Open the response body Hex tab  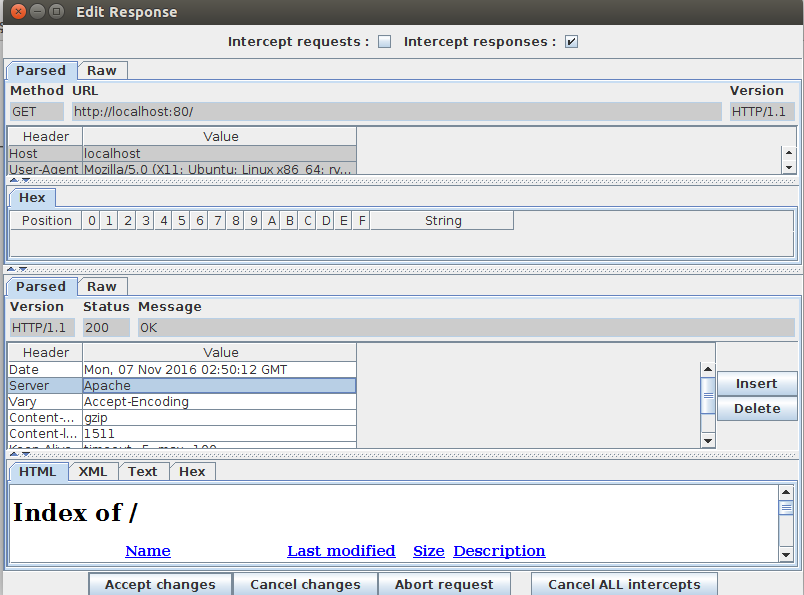pos(192,471)
